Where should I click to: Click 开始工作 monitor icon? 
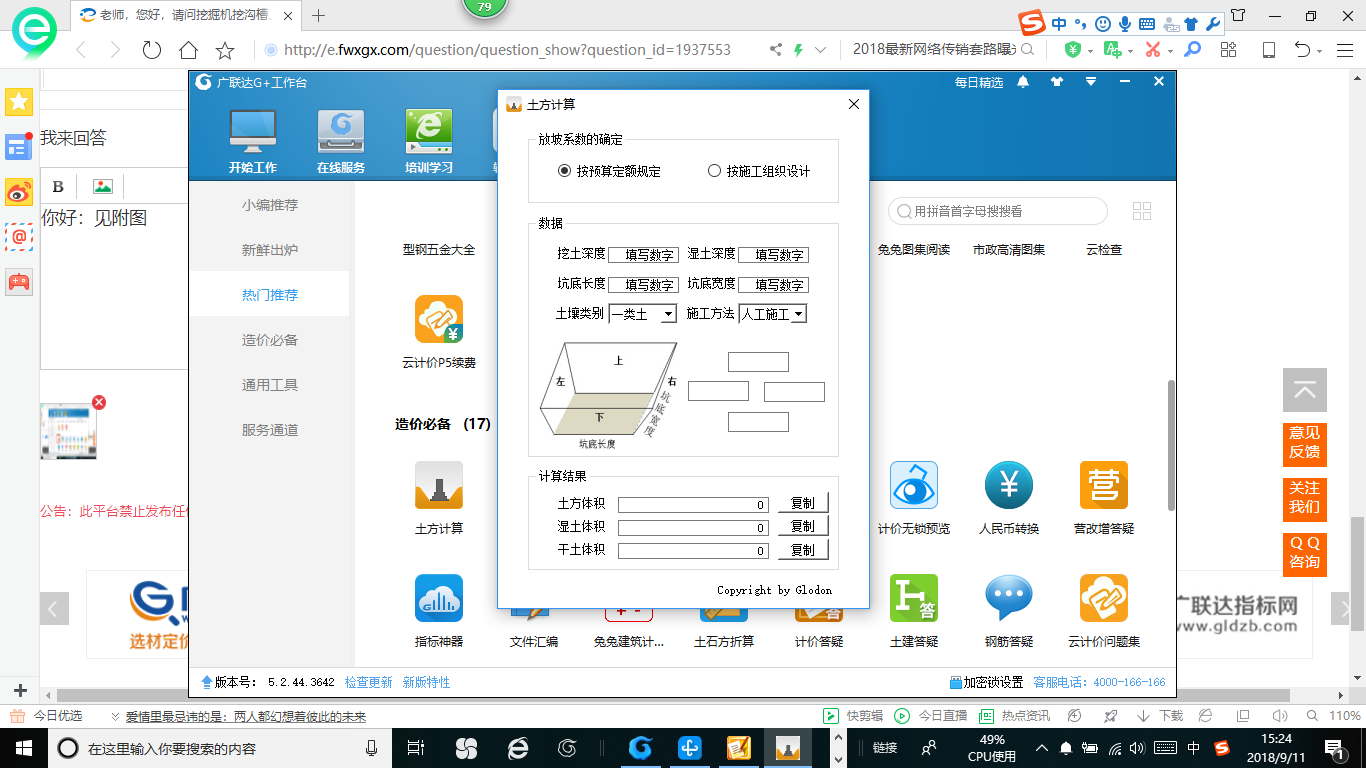click(253, 131)
